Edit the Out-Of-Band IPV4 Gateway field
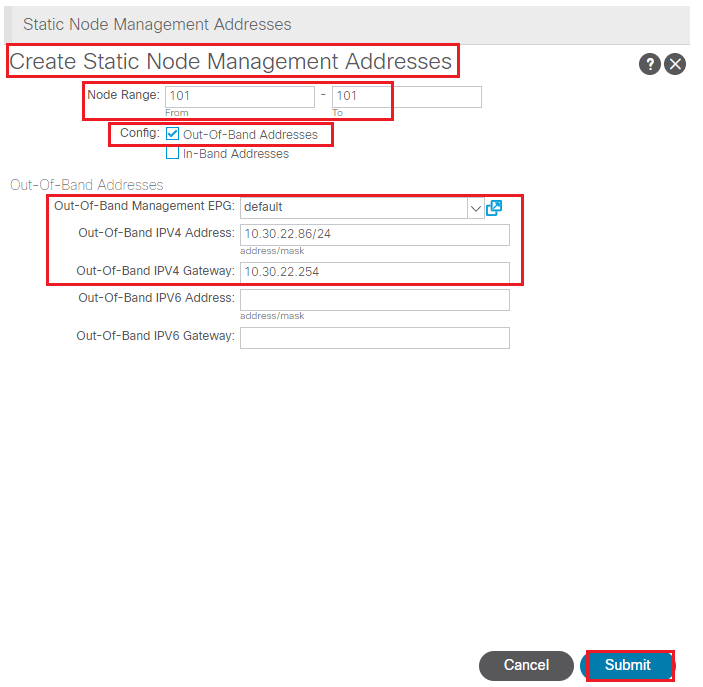The image size is (703, 687). point(375,272)
